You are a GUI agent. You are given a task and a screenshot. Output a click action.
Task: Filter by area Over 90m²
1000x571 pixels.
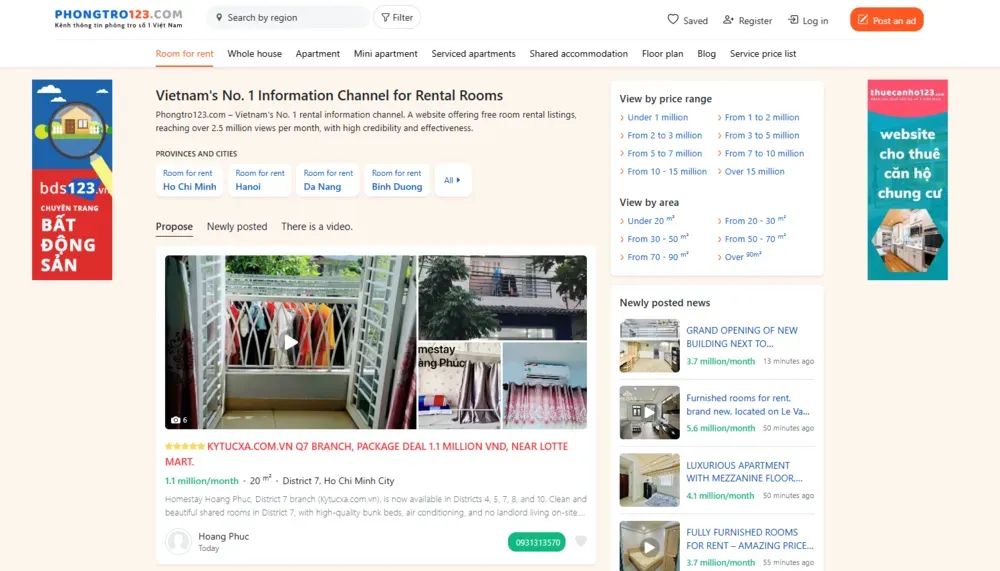743,256
